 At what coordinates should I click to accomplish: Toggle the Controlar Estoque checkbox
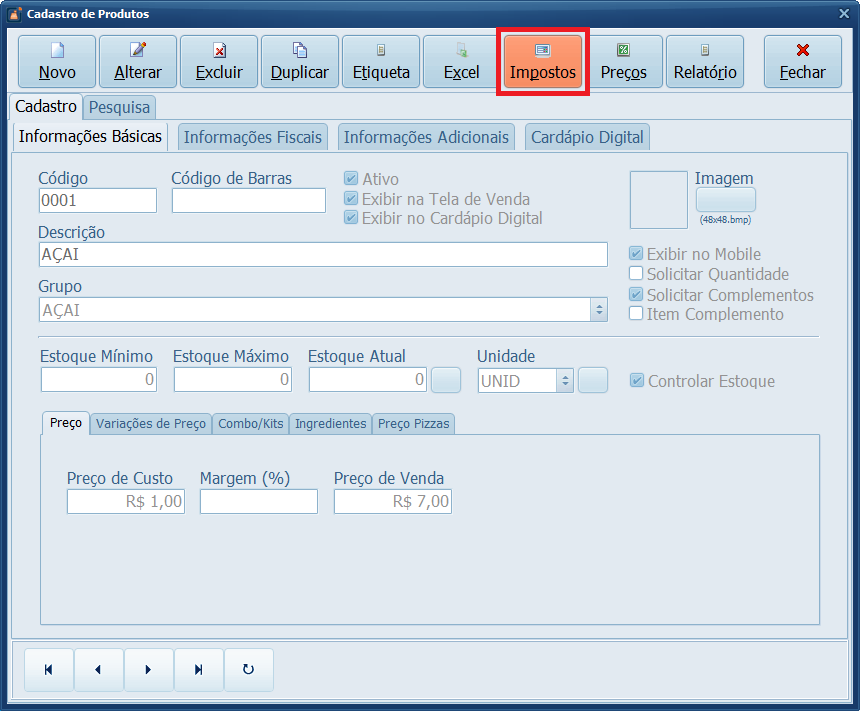[x=637, y=381]
